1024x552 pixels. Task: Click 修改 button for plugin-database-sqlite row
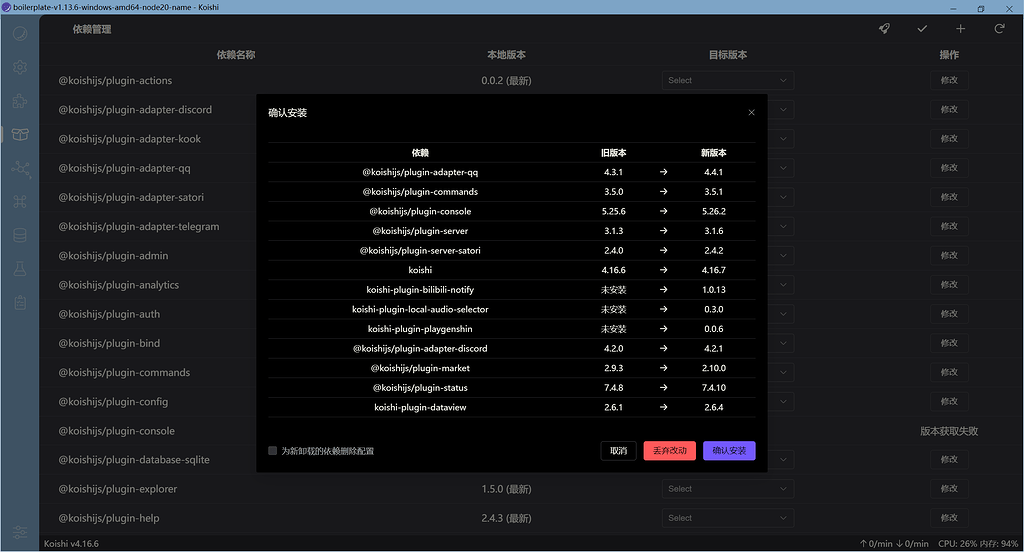pos(948,460)
